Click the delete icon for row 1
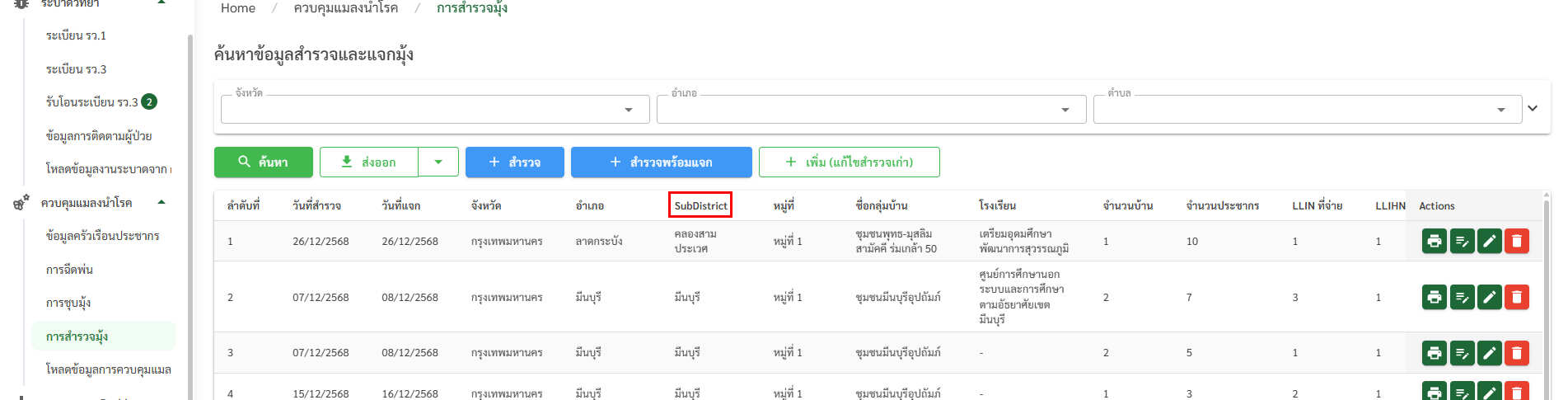The image size is (1568, 400). [x=1516, y=241]
